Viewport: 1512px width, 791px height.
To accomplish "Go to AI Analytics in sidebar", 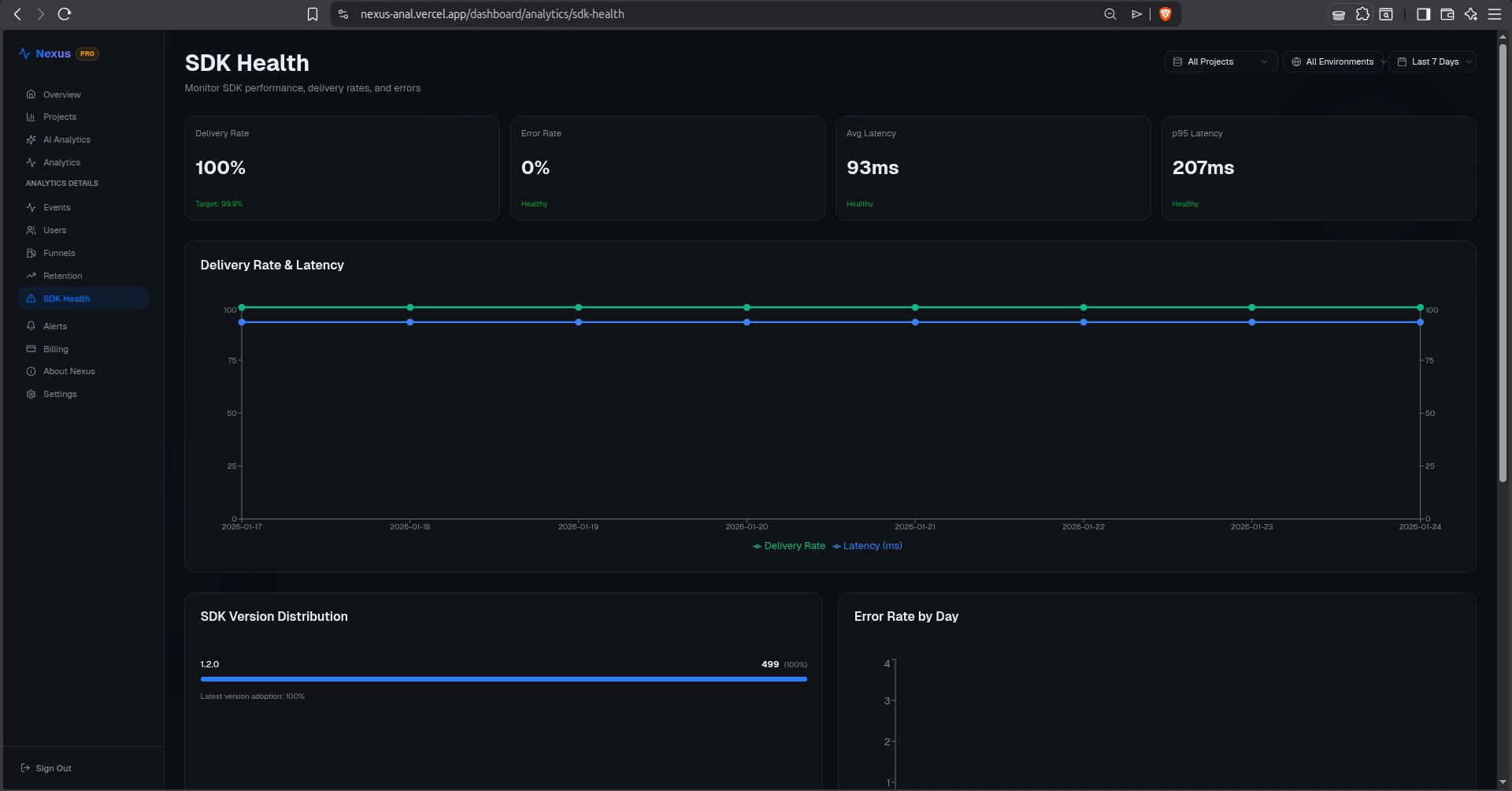I will coord(67,139).
